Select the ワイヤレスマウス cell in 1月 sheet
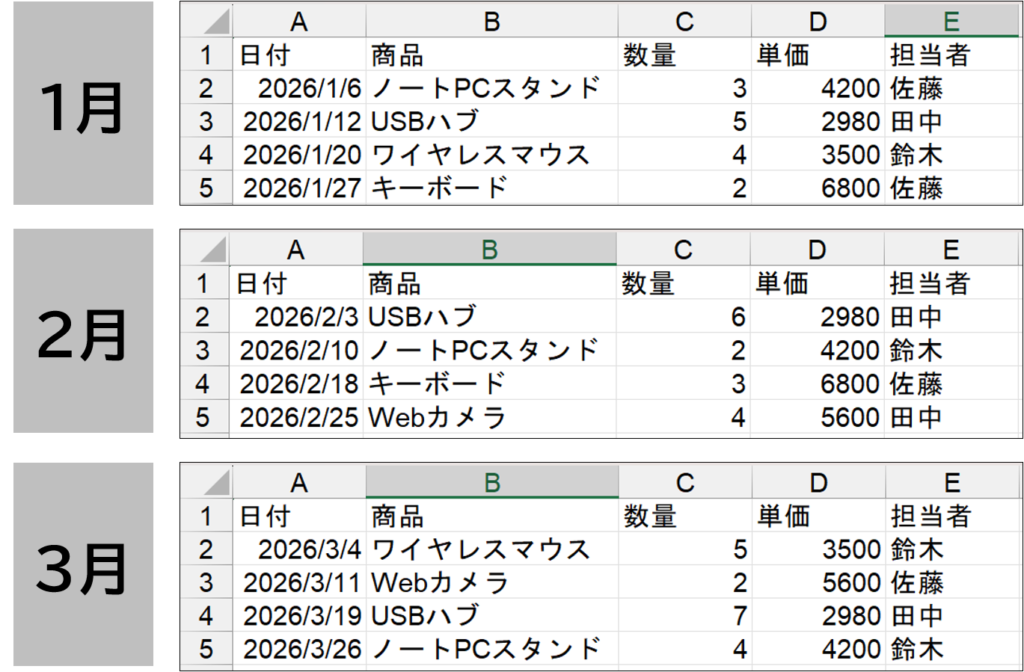1024x672 pixels. click(492, 155)
